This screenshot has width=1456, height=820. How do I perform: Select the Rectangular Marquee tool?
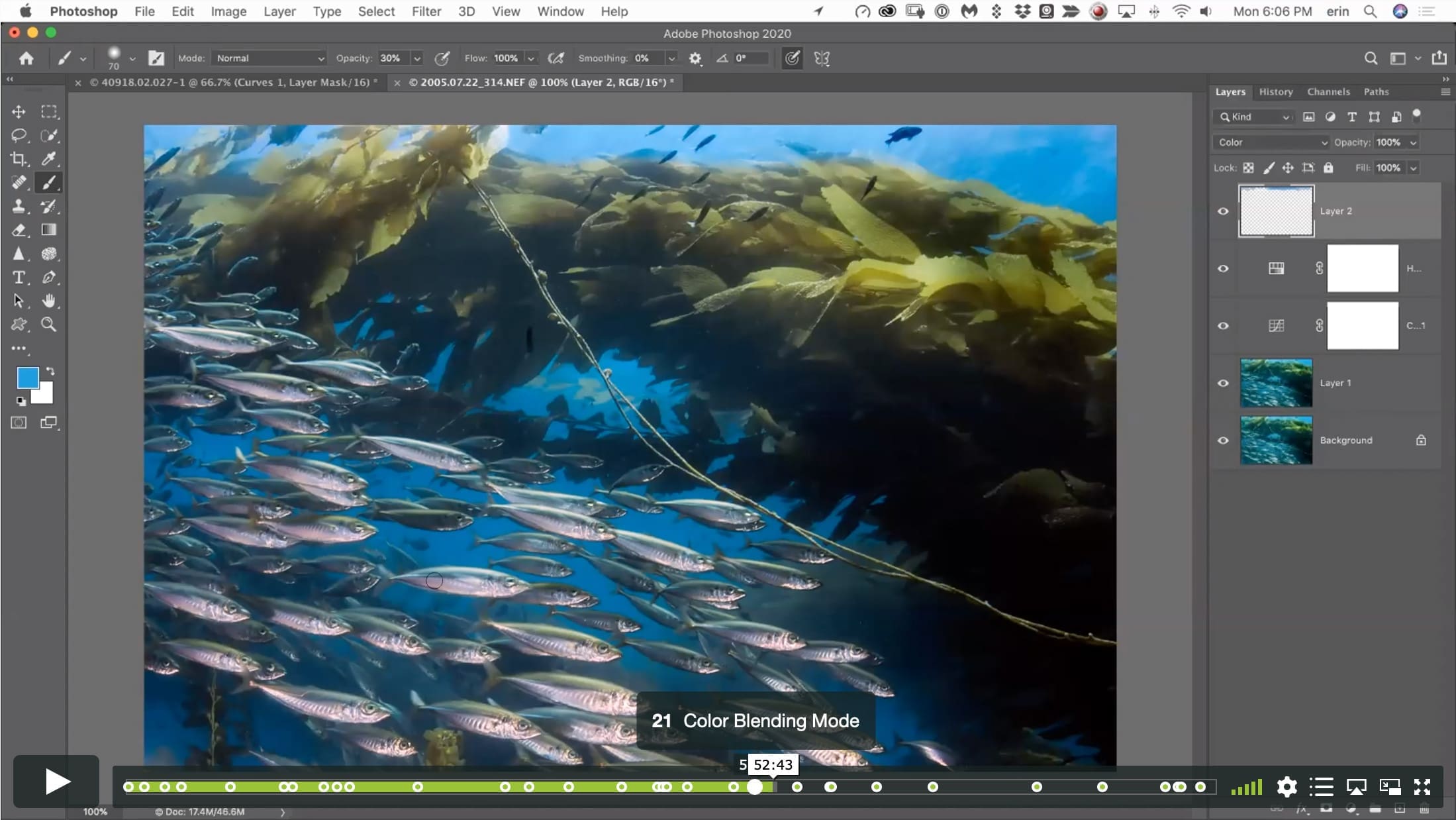tap(49, 112)
